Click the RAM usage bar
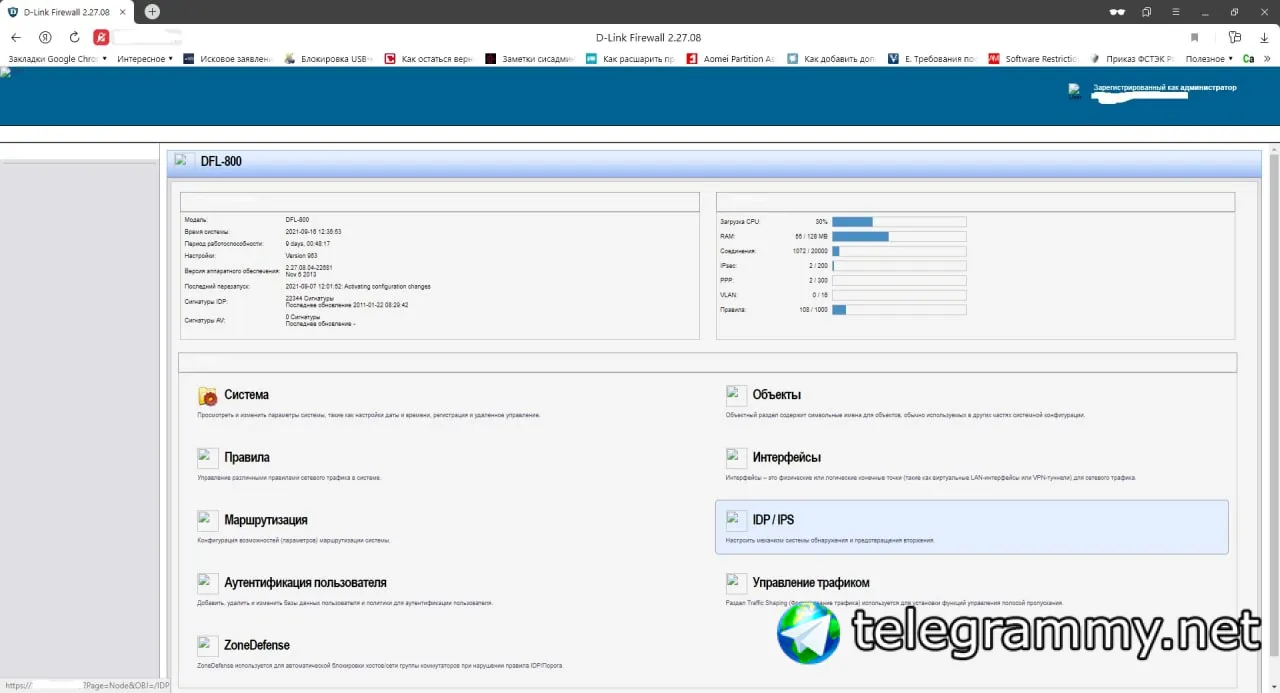The image size is (1280, 693). [899, 236]
